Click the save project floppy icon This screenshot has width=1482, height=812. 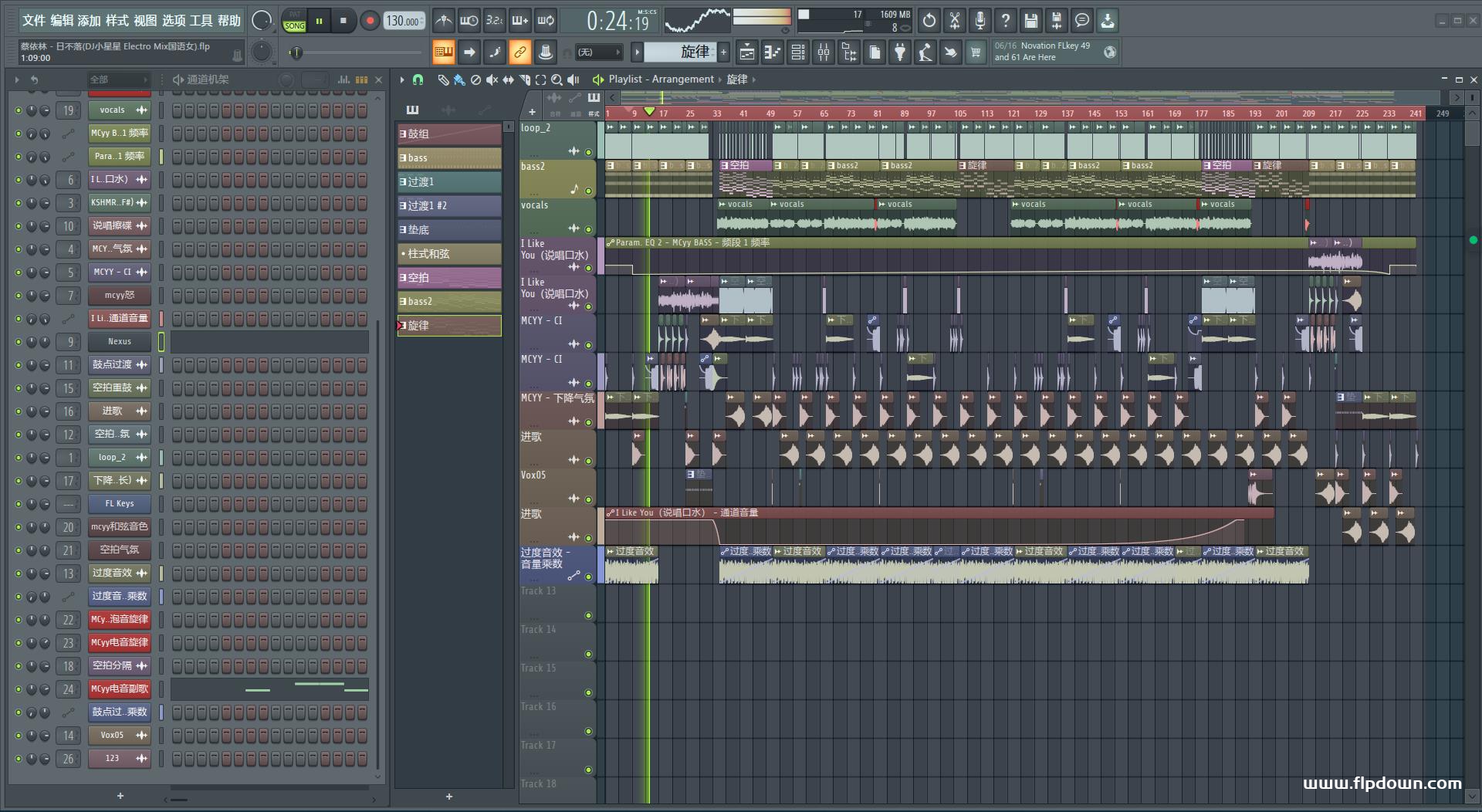[x=1031, y=21]
